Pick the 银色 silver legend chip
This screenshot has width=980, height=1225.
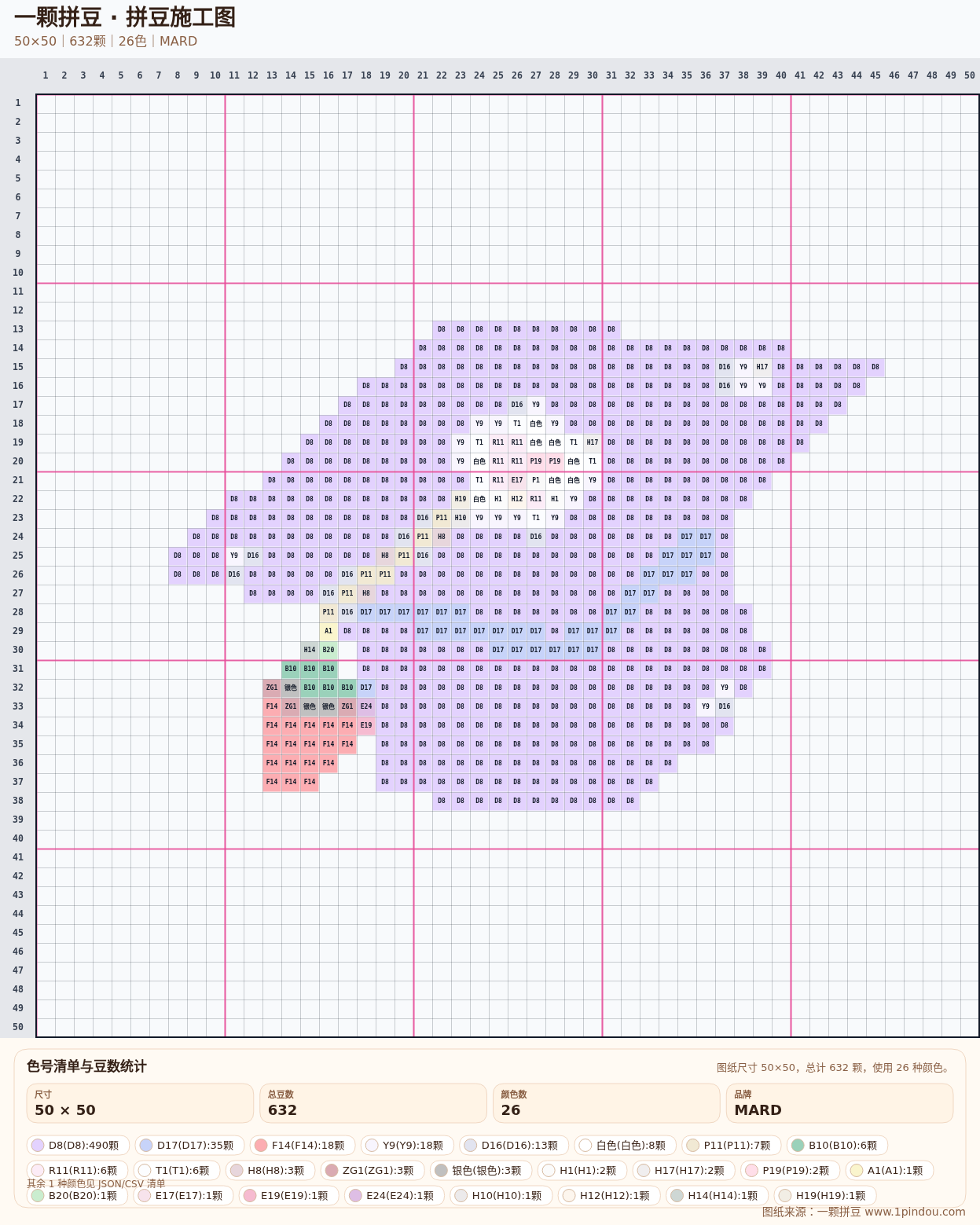[481, 1171]
